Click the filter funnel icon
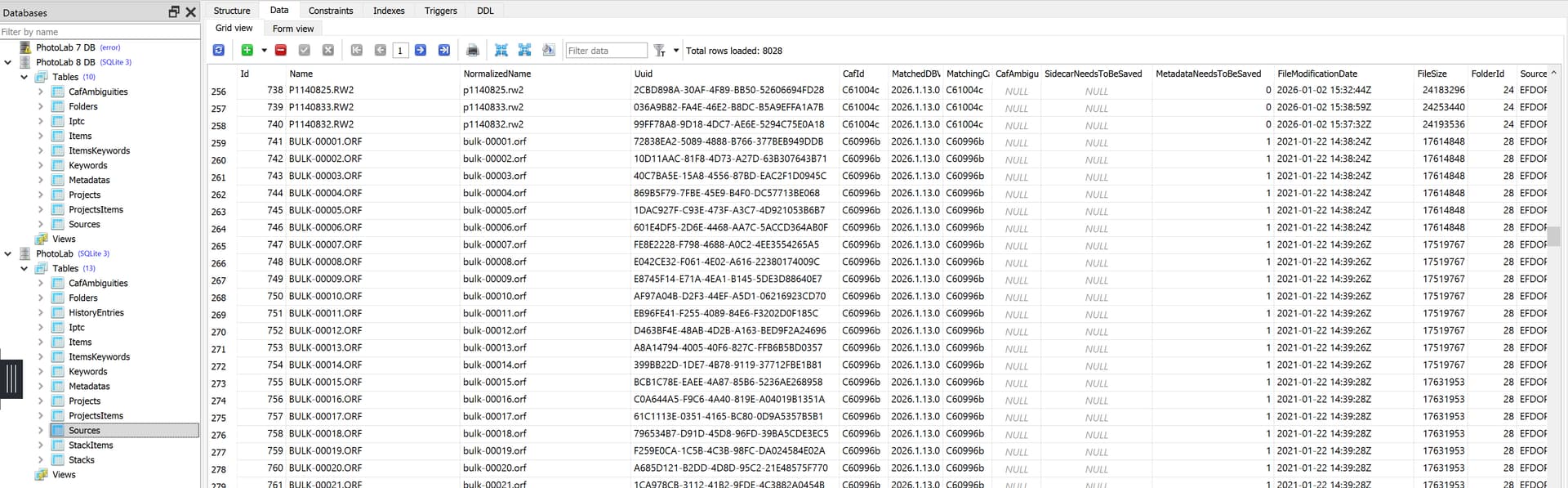The height and width of the screenshot is (488, 1568). (659, 51)
